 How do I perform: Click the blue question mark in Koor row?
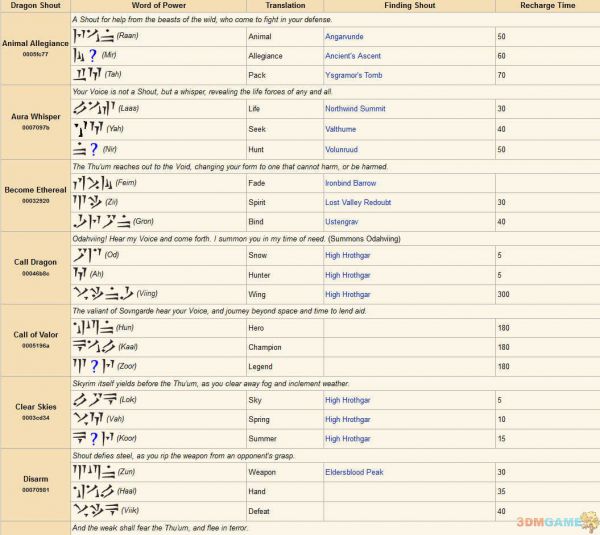click(x=94, y=439)
